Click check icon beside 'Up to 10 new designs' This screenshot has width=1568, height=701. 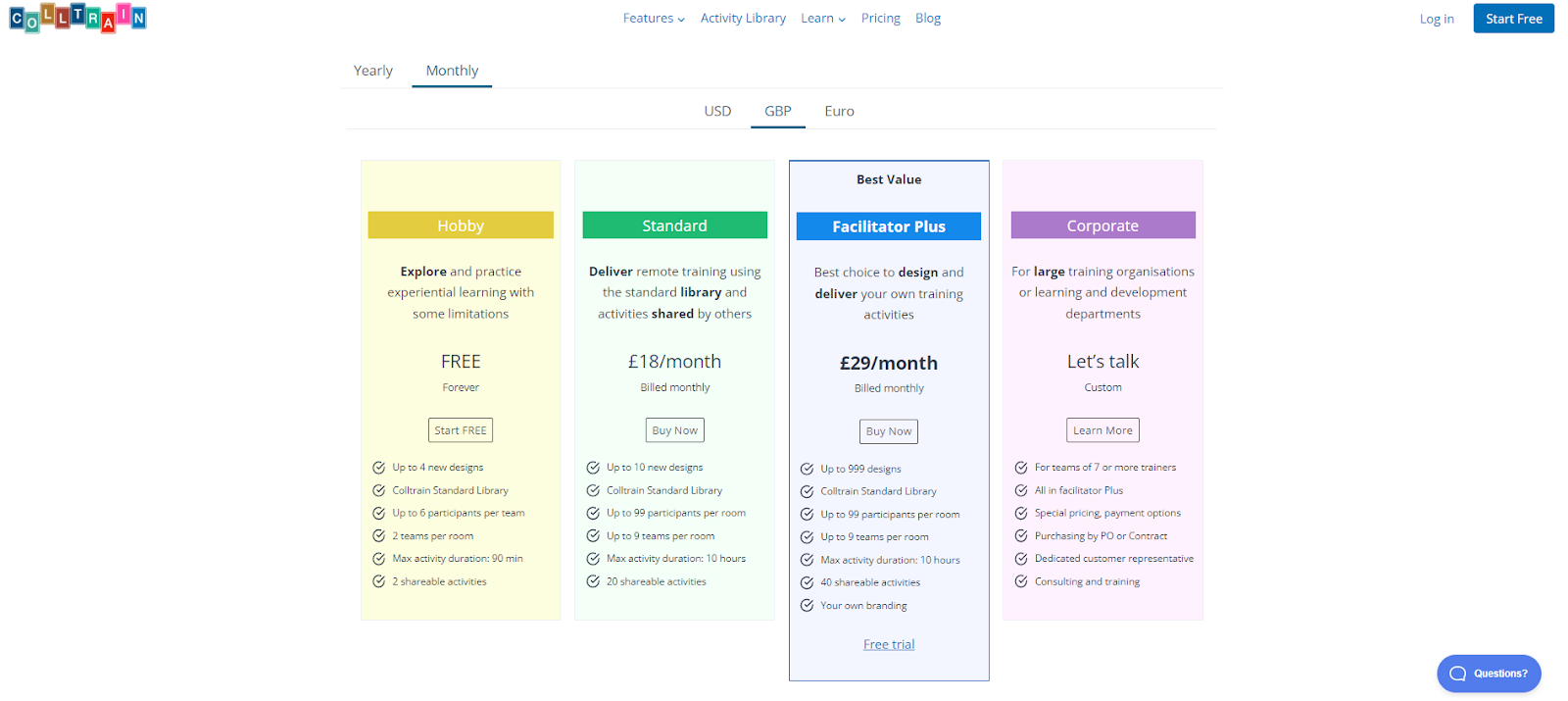coord(593,468)
